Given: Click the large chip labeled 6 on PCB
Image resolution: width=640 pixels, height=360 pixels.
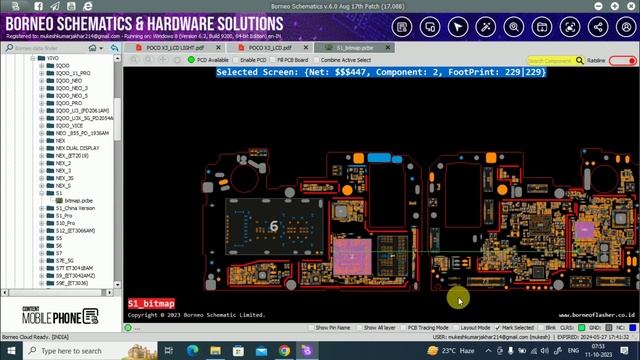Looking at the screenshot, I should (x=274, y=226).
